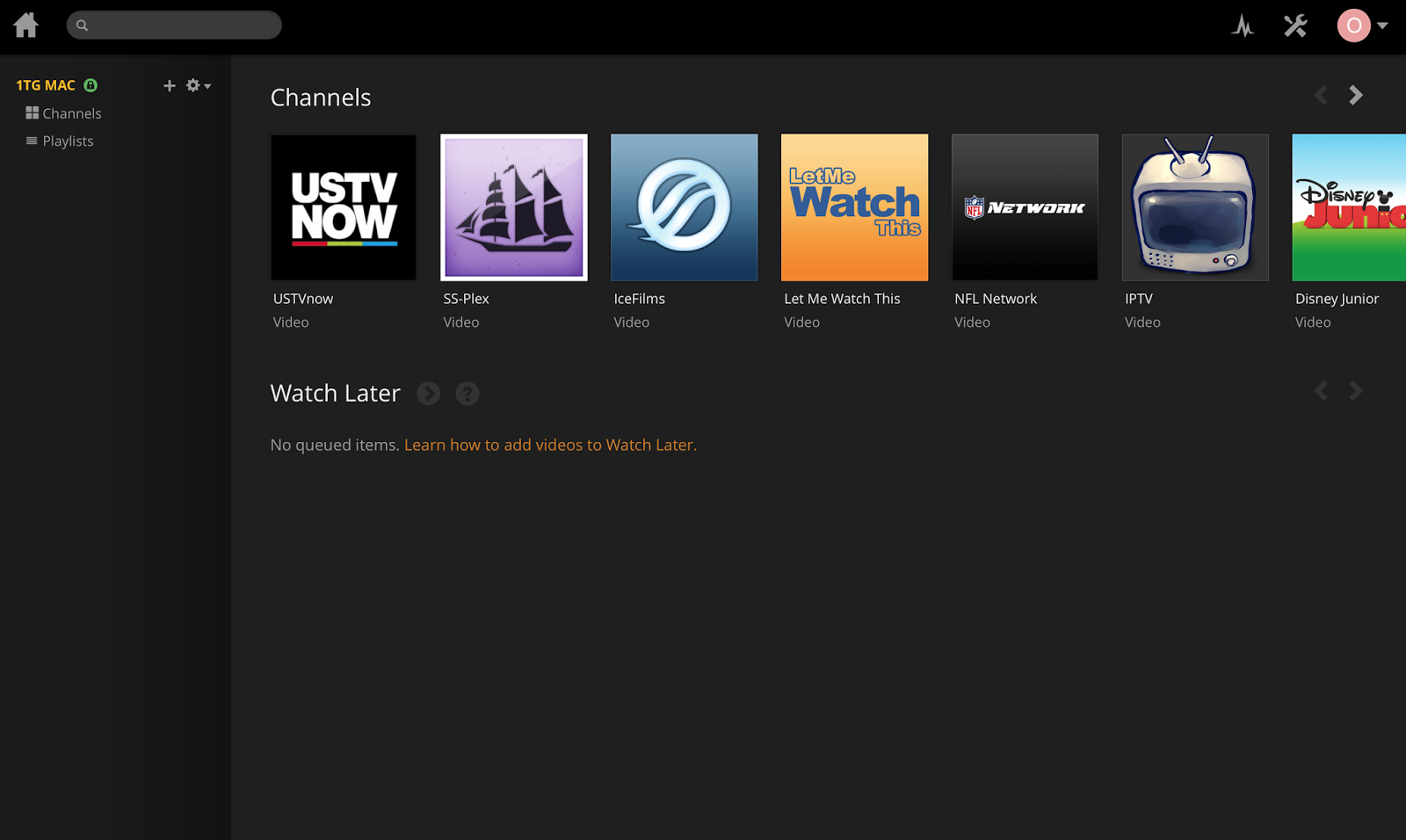This screenshot has width=1406, height=840.
Task: Go to previous page of Channels
Action: [x=1321, y=95]
